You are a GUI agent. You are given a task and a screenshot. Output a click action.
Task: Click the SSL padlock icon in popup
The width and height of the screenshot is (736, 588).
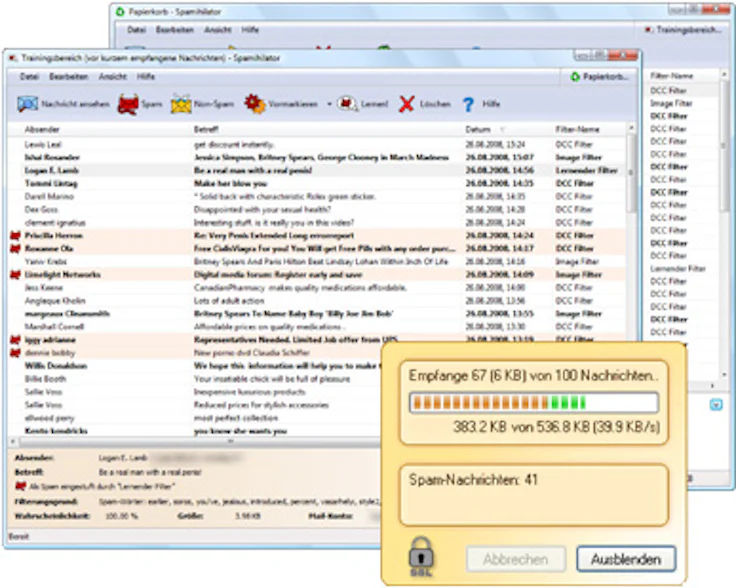point(421,557)
